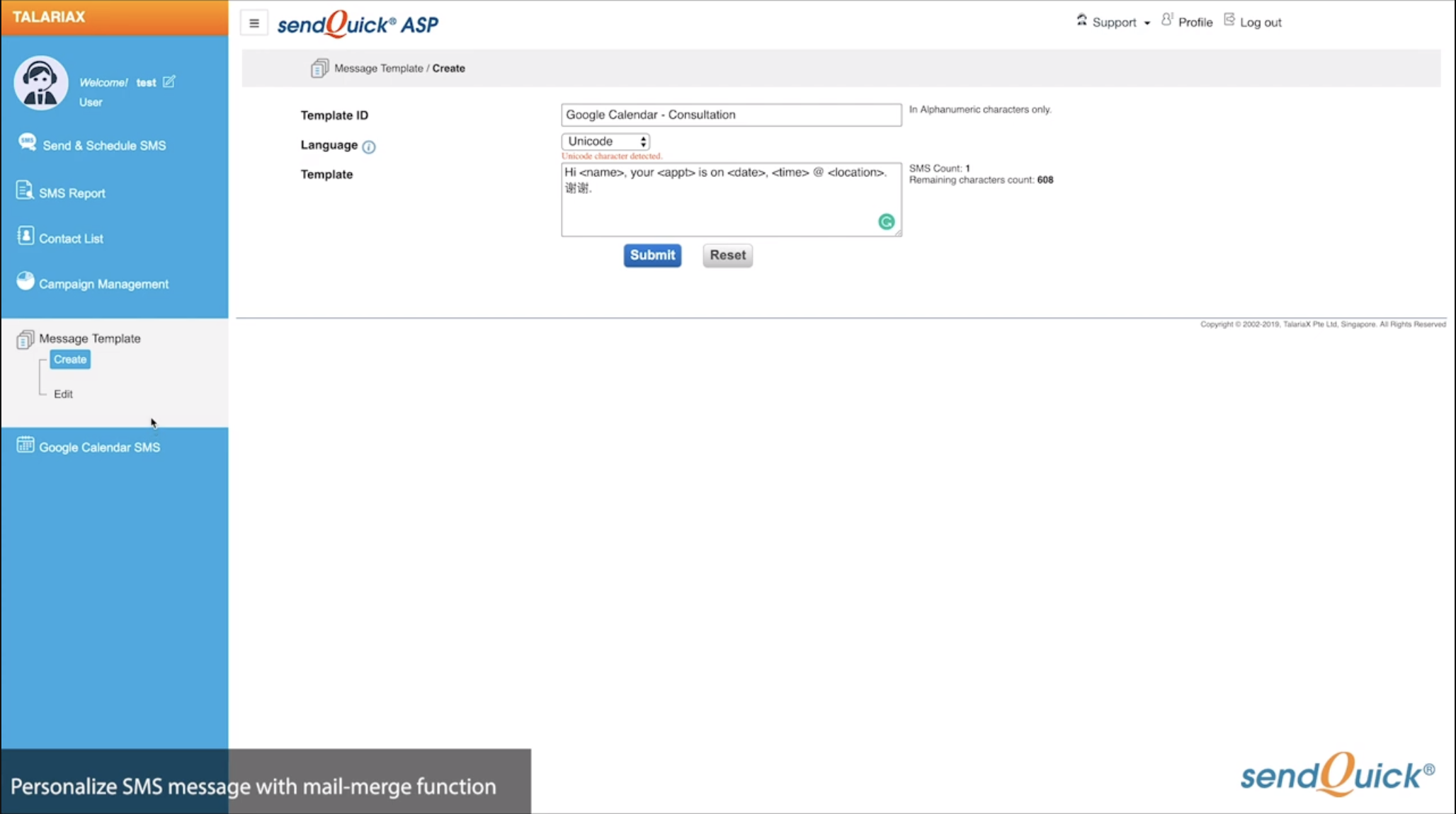This screenshot has width=1456, height=814.
Task: Click the Create breadcrumb text
Action: coord(449,69)
